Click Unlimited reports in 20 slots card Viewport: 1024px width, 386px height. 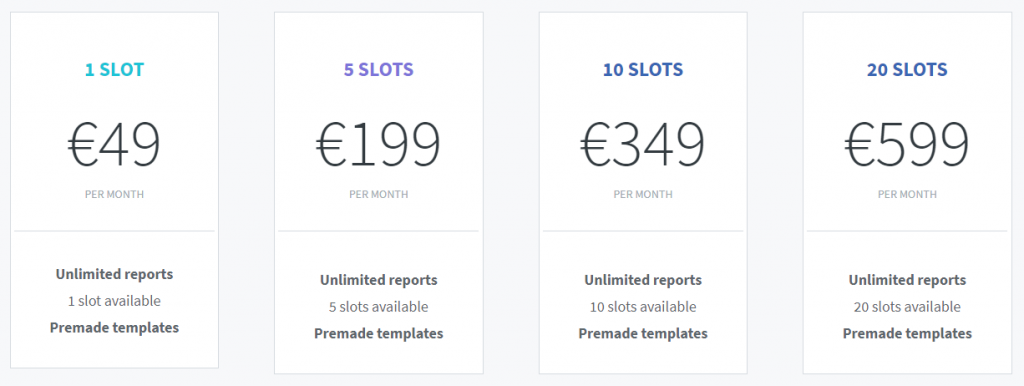pos(907,280)
